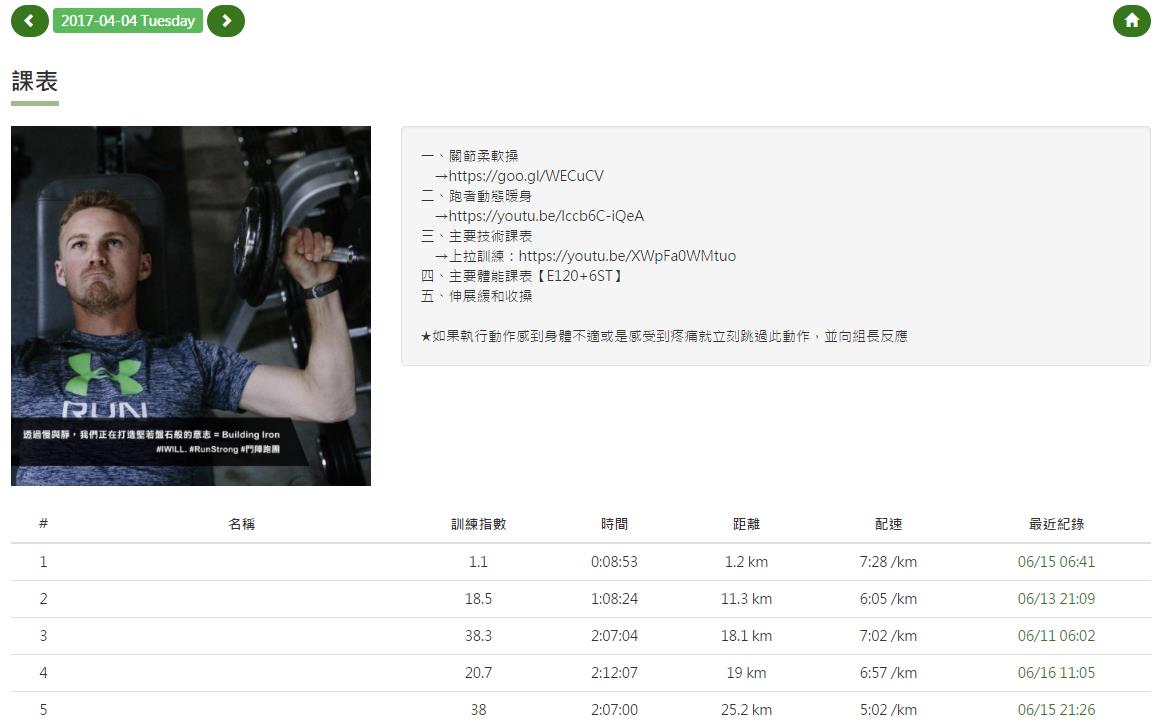Select pace 7:28 /km
1159x725 pixels.
coord(888,562)
